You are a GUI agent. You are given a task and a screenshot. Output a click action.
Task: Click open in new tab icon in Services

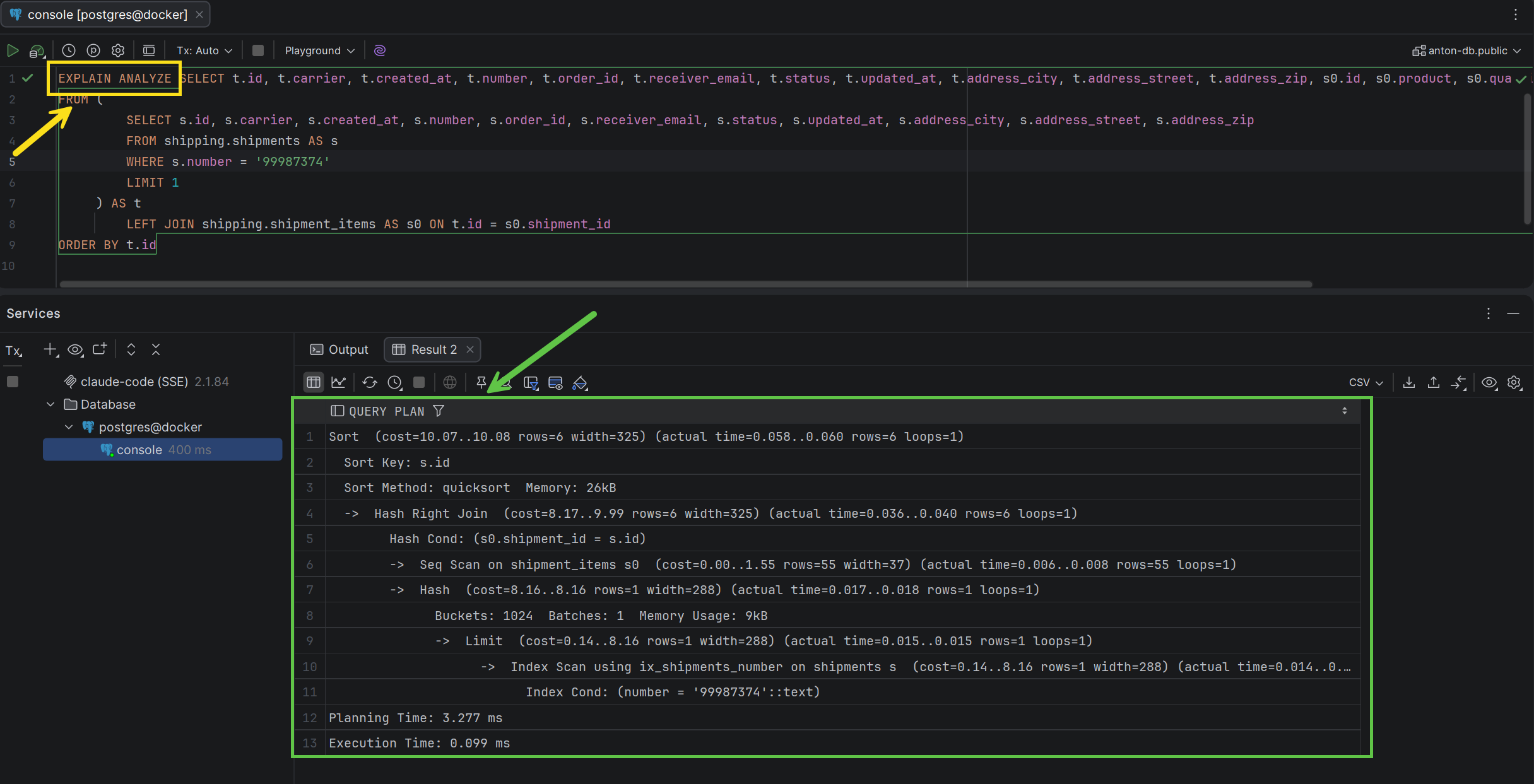point(100,349)
